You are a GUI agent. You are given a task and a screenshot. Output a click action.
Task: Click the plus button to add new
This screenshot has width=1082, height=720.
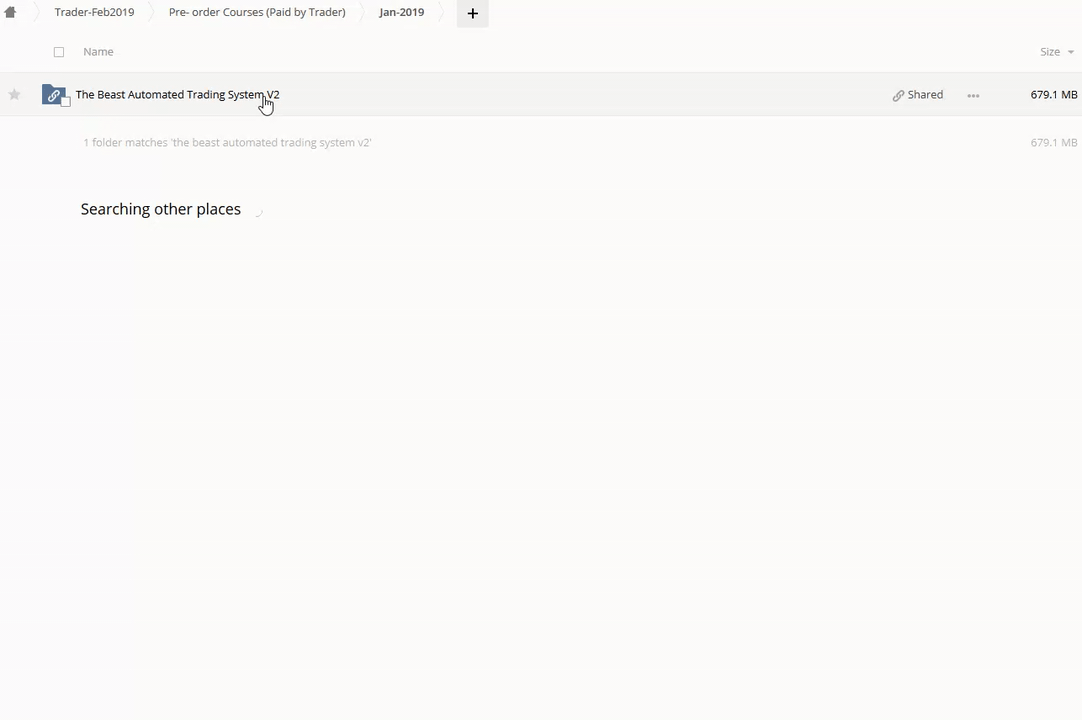click(x=473, y=13)
